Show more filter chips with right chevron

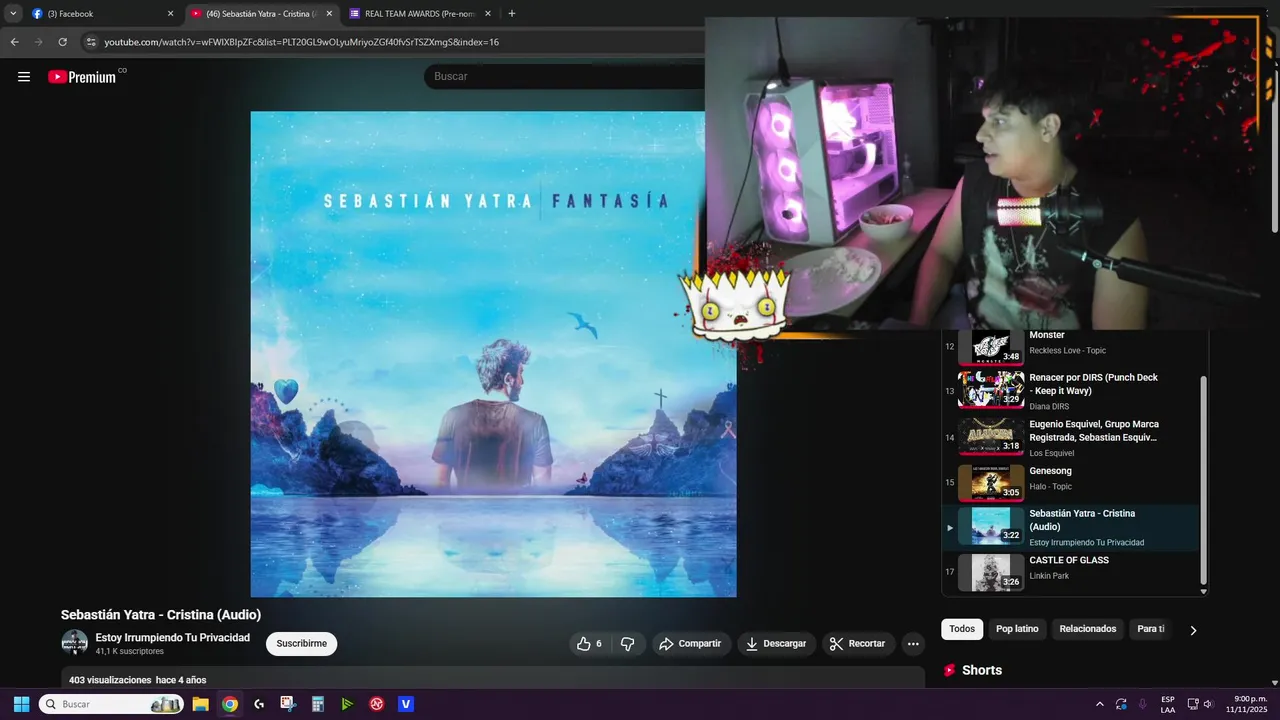1193,630
